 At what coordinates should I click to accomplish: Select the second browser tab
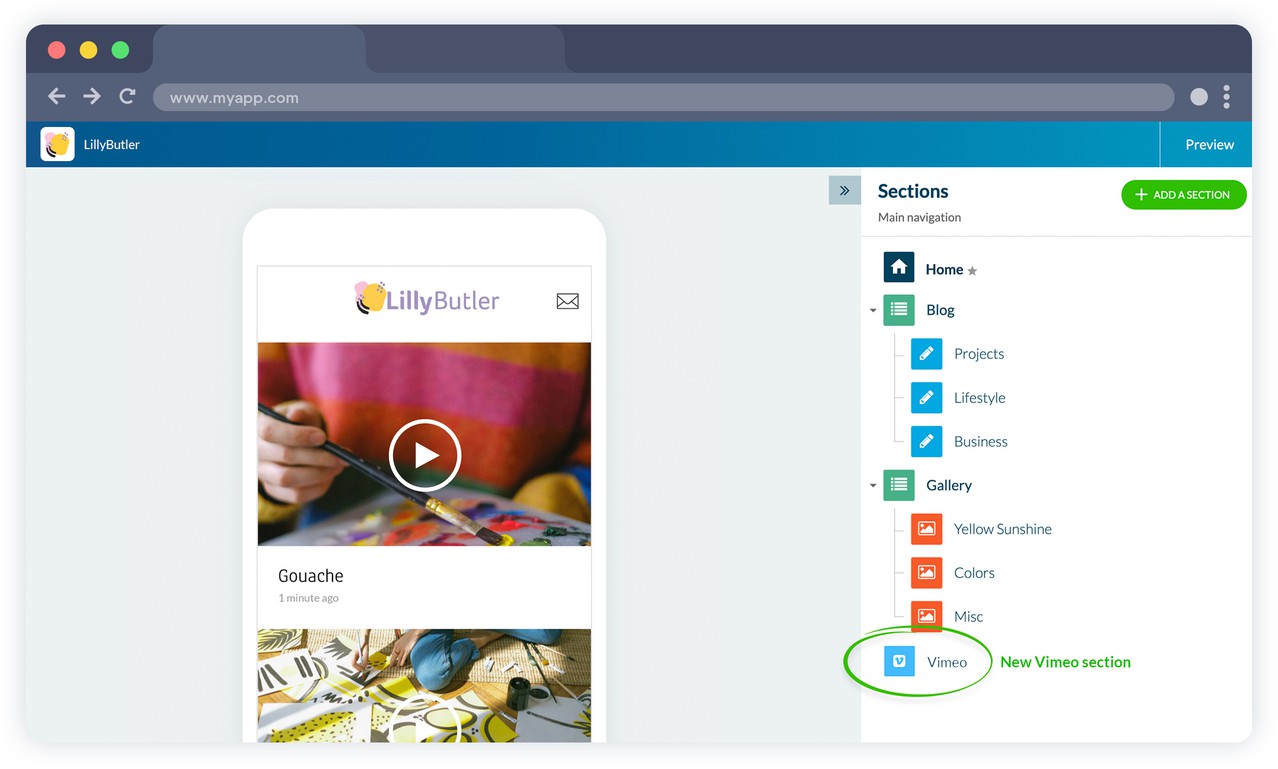(x=466, y=49)
